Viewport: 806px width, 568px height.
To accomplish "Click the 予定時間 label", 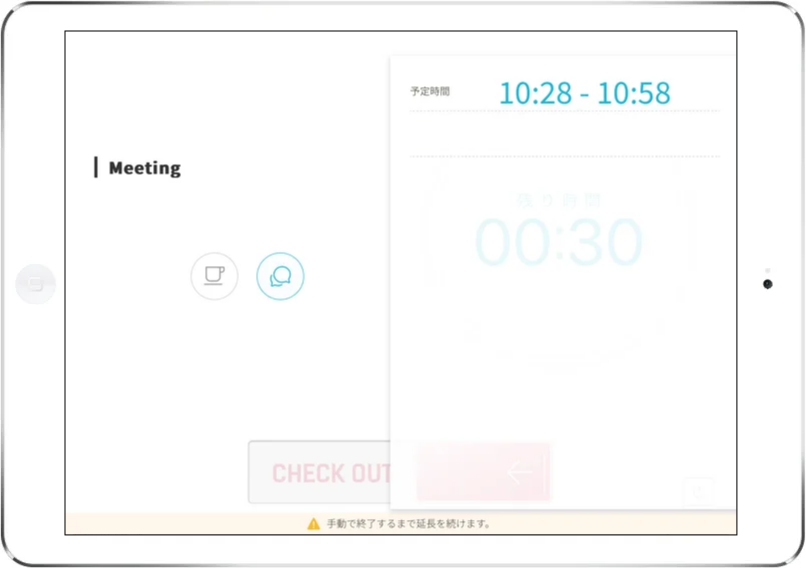I will click(x=430, y=92).
